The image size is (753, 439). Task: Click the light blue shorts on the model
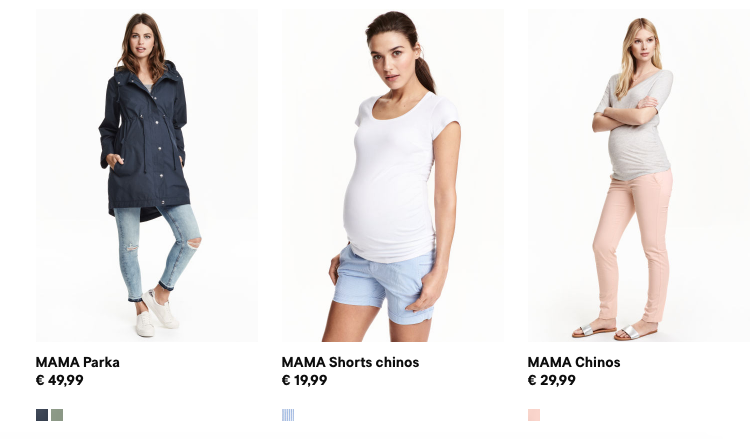click(384, 283)
